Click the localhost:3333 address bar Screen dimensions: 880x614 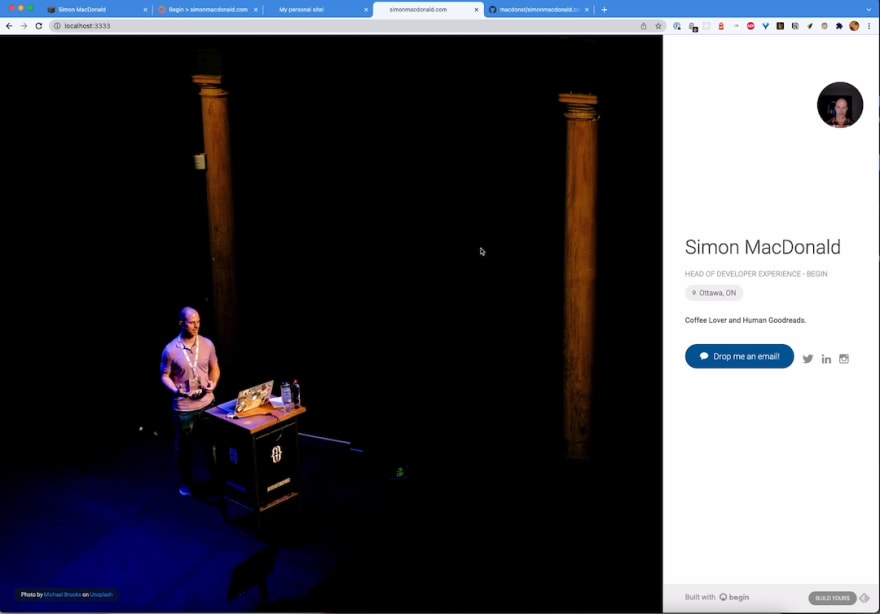[357, 26]
